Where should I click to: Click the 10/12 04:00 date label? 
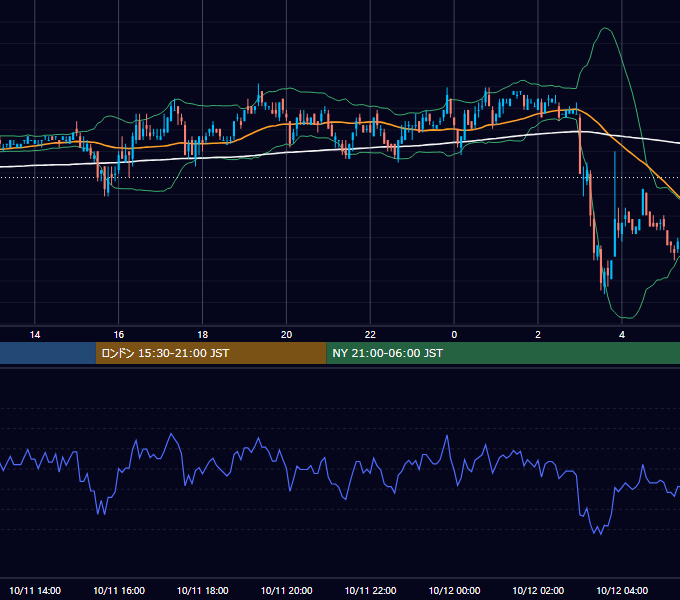coord(622,590)
